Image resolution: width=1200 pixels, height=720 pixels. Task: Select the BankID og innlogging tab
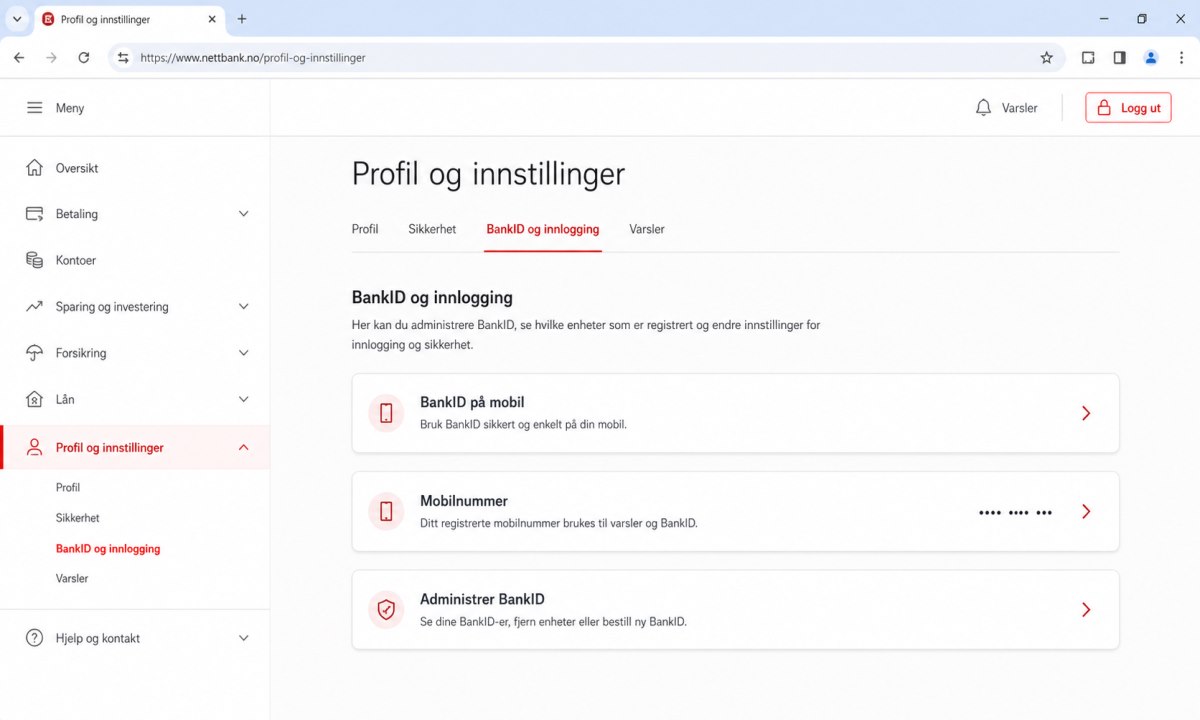[543, 229]
